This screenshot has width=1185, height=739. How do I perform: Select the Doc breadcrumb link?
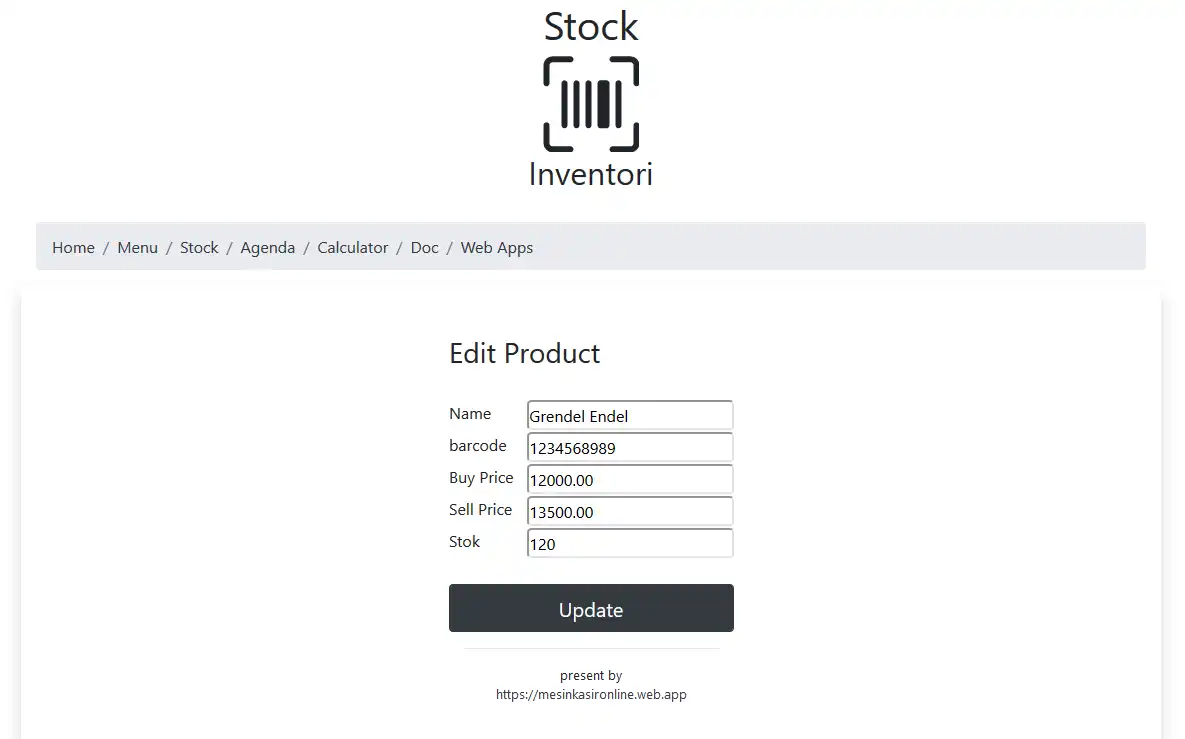[x=424, y=248]
